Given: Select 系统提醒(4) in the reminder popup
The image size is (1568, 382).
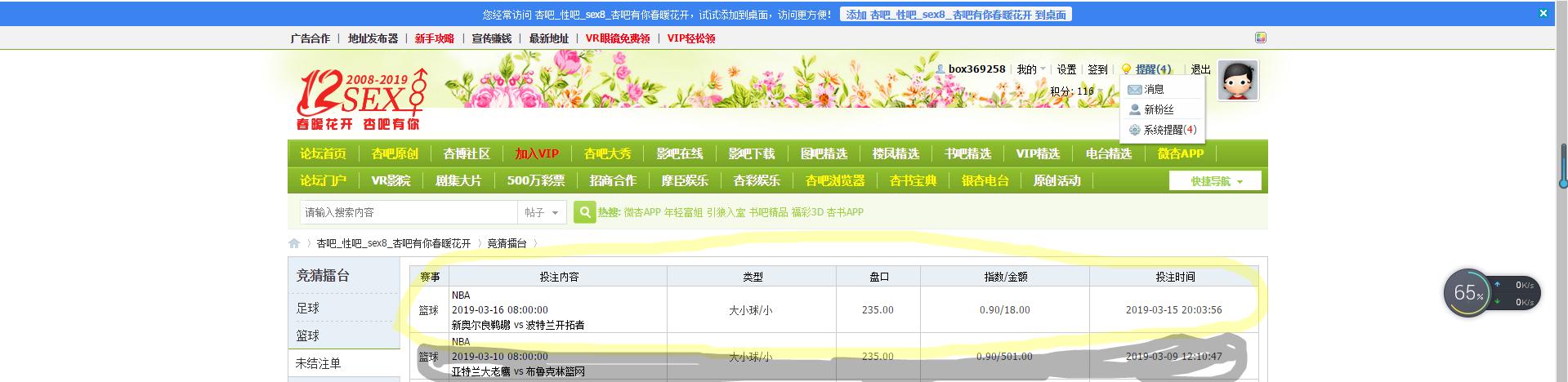Looking at the screenshot, I should point(1170,130).
